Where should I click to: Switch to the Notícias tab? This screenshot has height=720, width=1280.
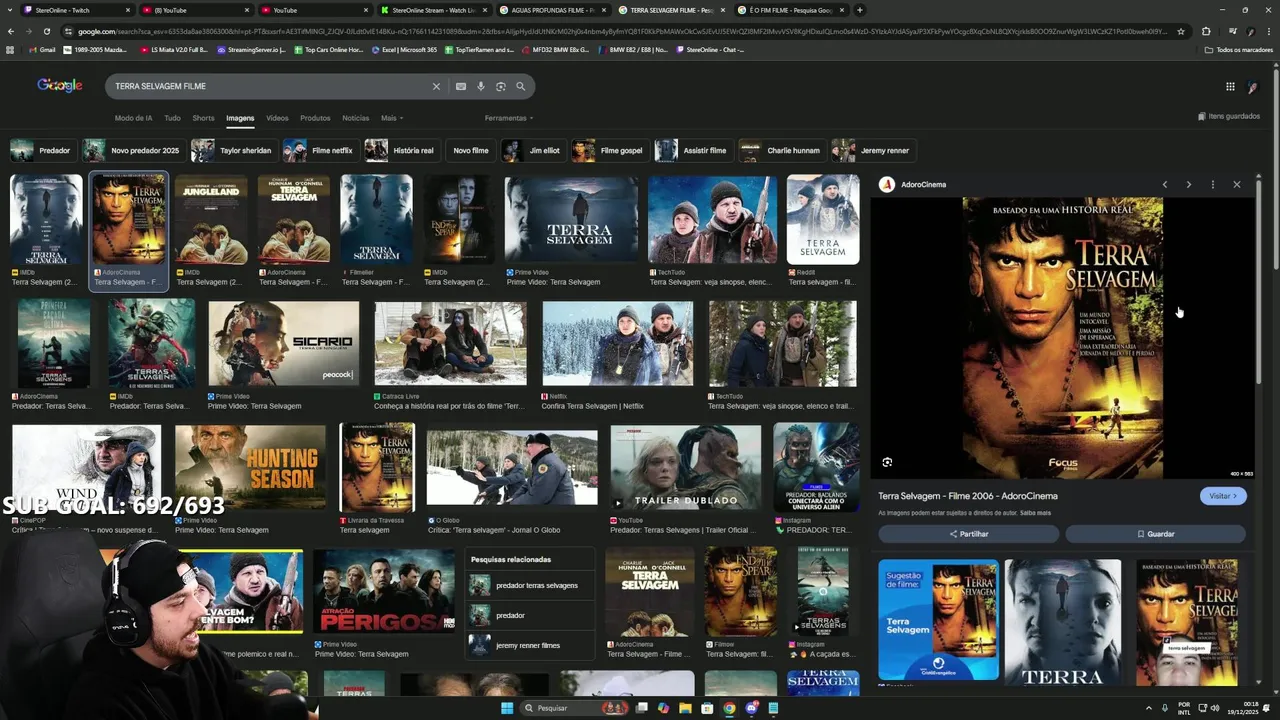(x=356, y=118)
